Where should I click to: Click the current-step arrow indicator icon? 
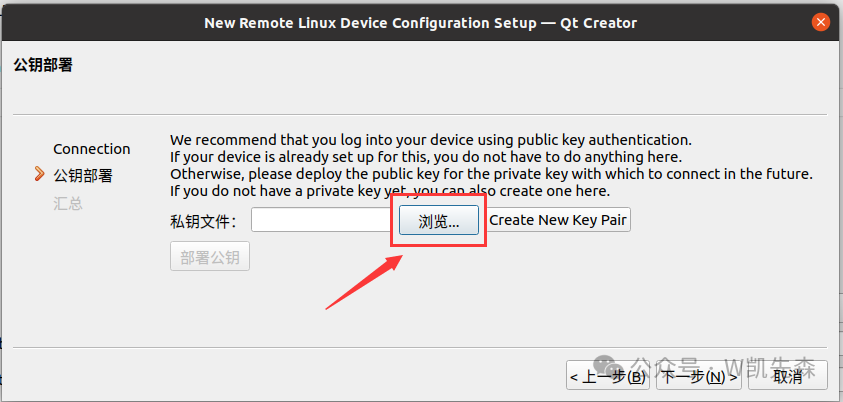pyautogui.click(x=39, y=175)
